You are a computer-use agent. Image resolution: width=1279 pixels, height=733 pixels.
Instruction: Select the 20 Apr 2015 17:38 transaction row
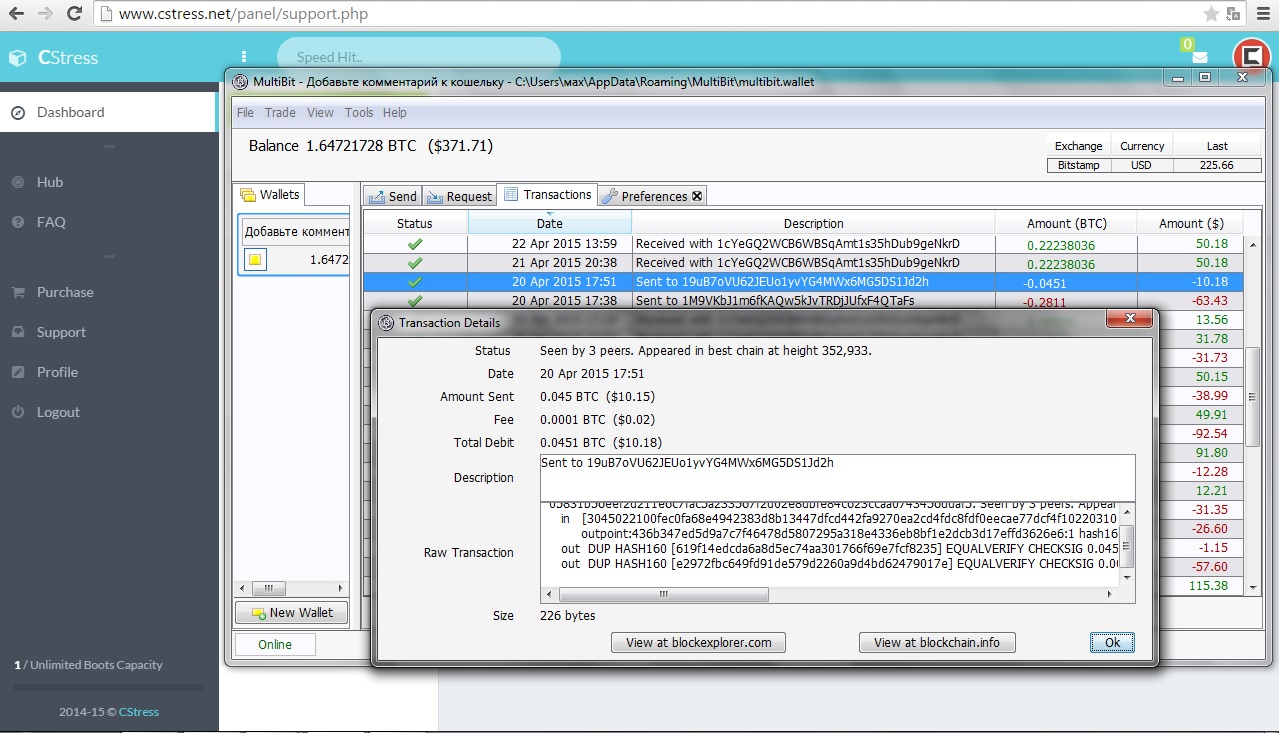point(802,301)
